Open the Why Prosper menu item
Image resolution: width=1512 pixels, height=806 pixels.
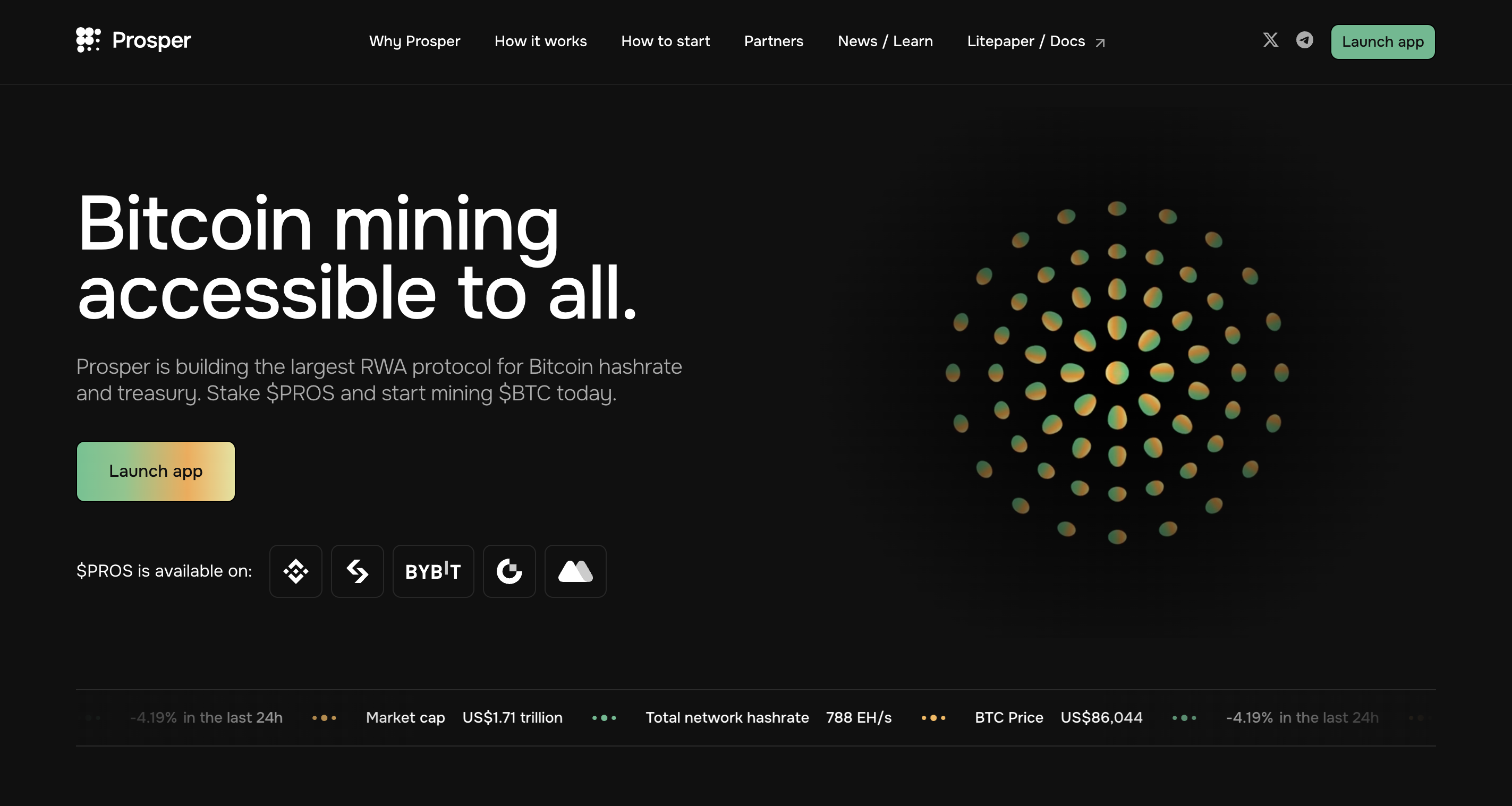click(414, 41)
